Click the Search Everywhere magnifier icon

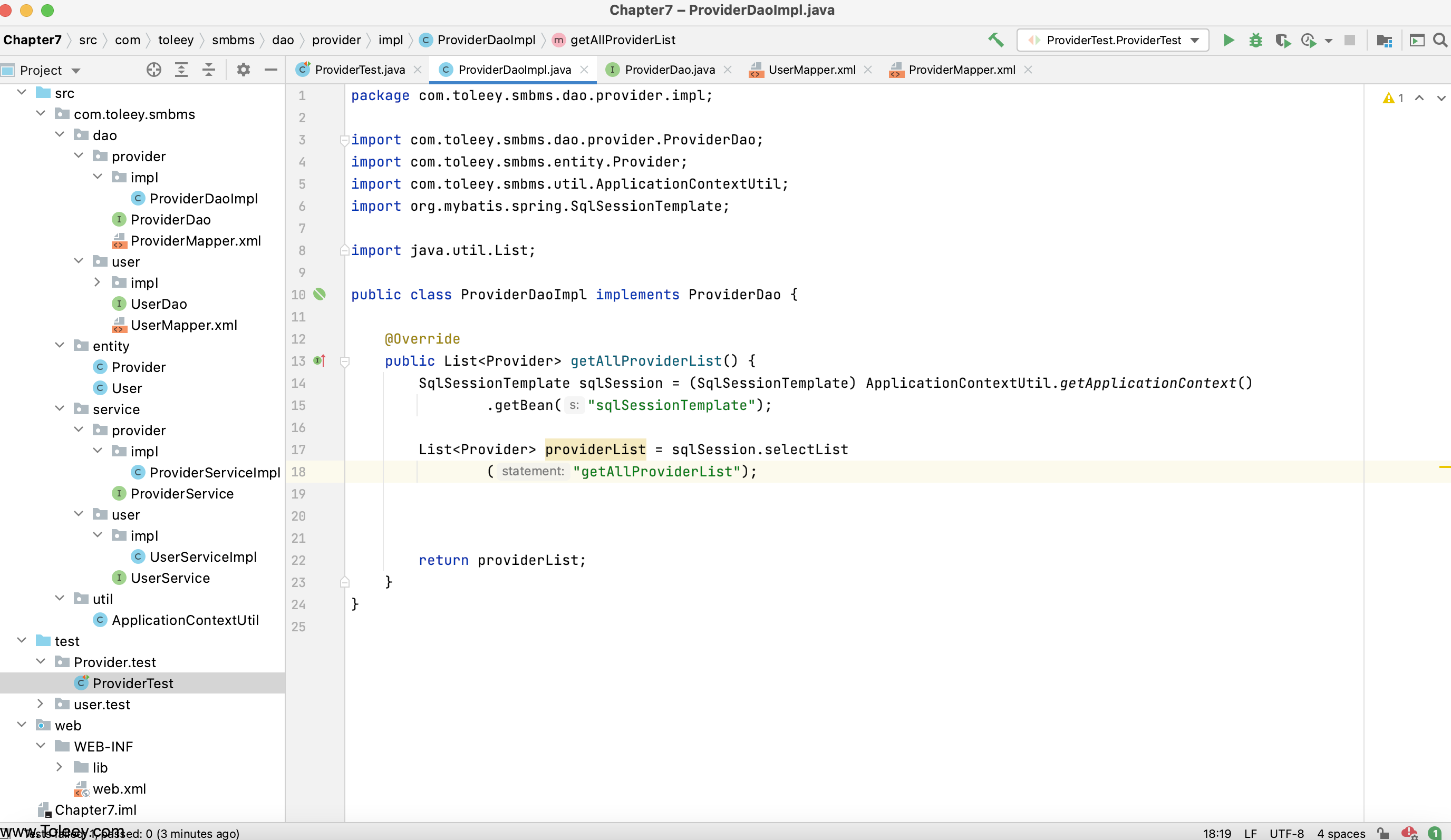(1439, 40)
